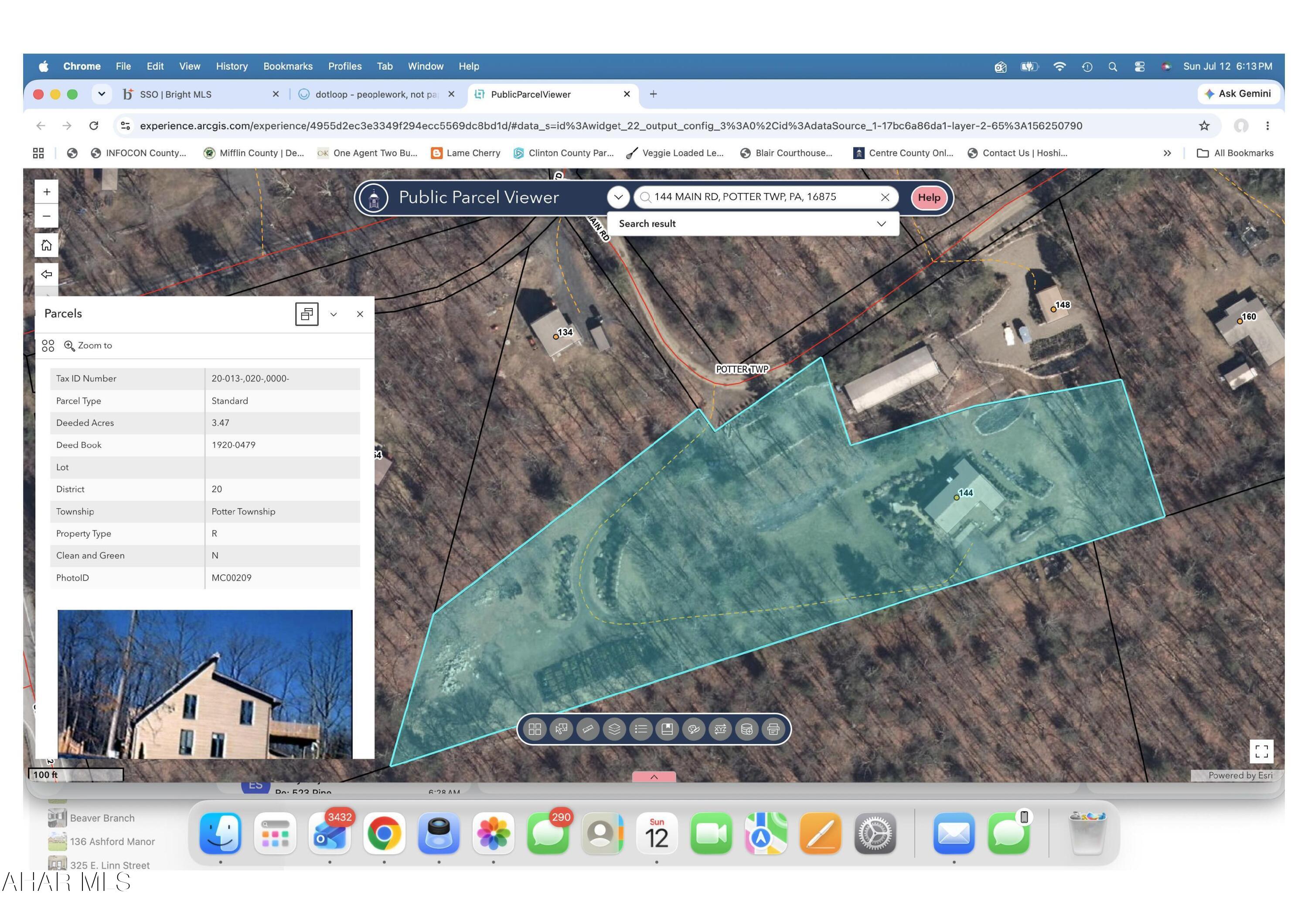Open the Print tool
Image resolution: width=1308 pixels, height=924 pixels.
click(x=773, y=729)
